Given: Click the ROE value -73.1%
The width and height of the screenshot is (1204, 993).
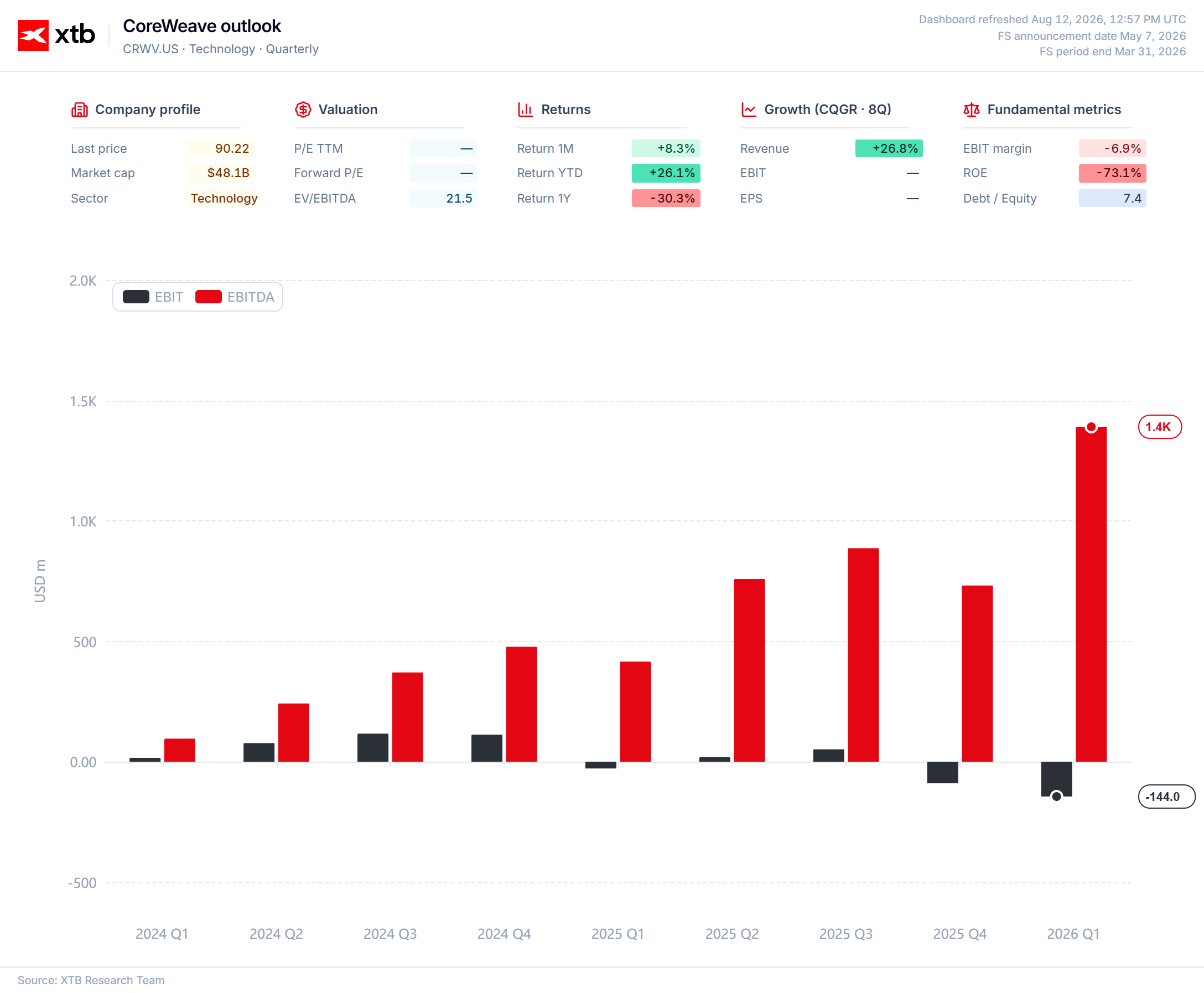Looking at the screenshot, I should (1113, 173).
